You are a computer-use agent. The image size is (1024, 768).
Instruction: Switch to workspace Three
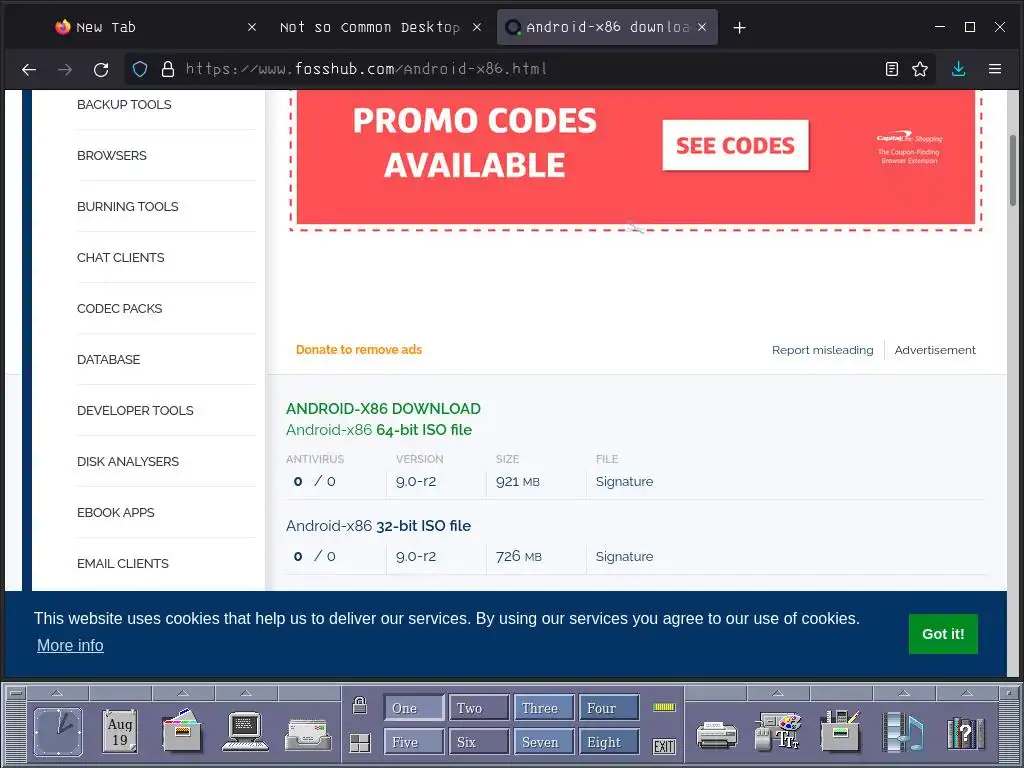pos(544,708)
